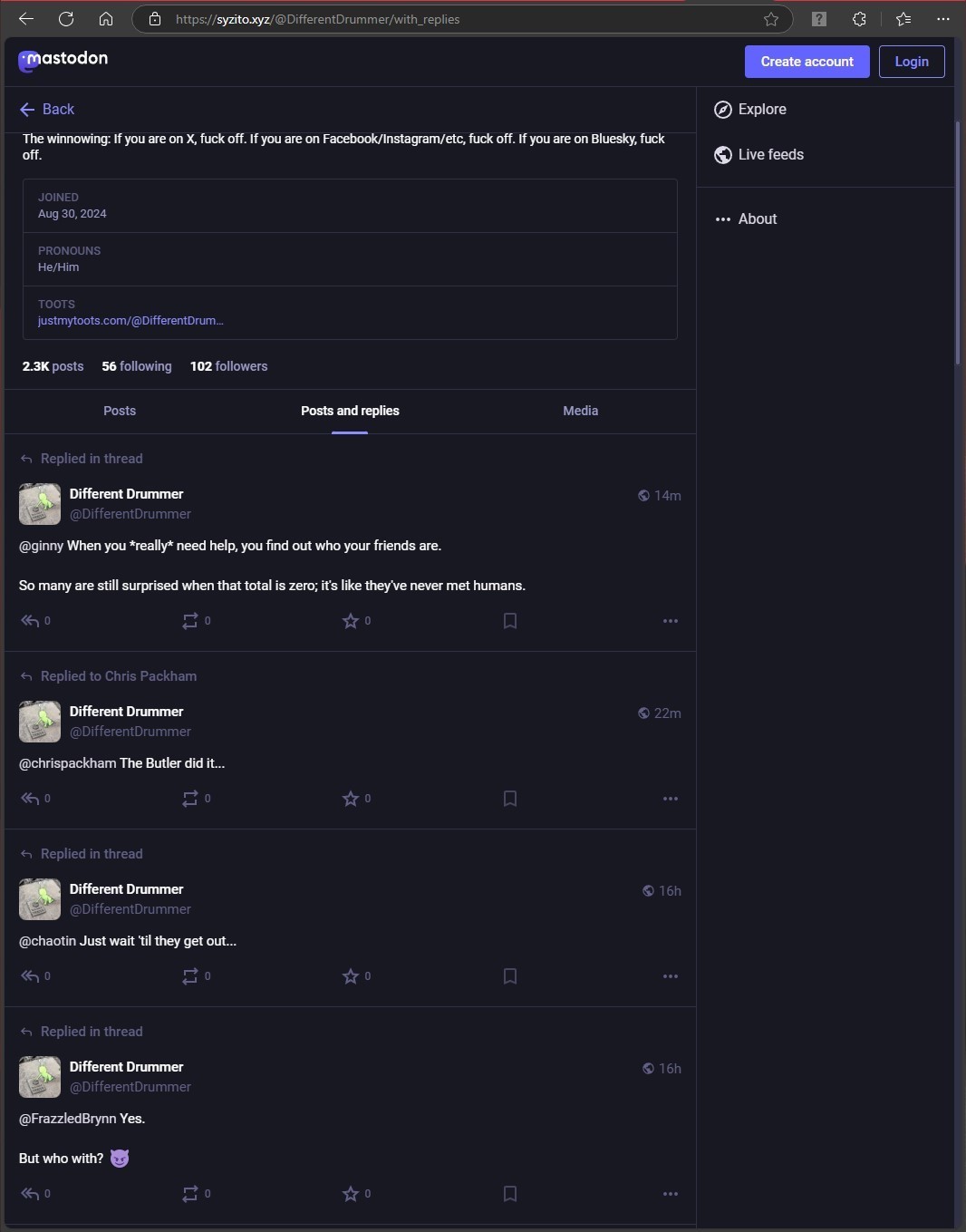Click the page's vertical scrollbar
The height and width of the screenshot is (1232, 966).
958,243
